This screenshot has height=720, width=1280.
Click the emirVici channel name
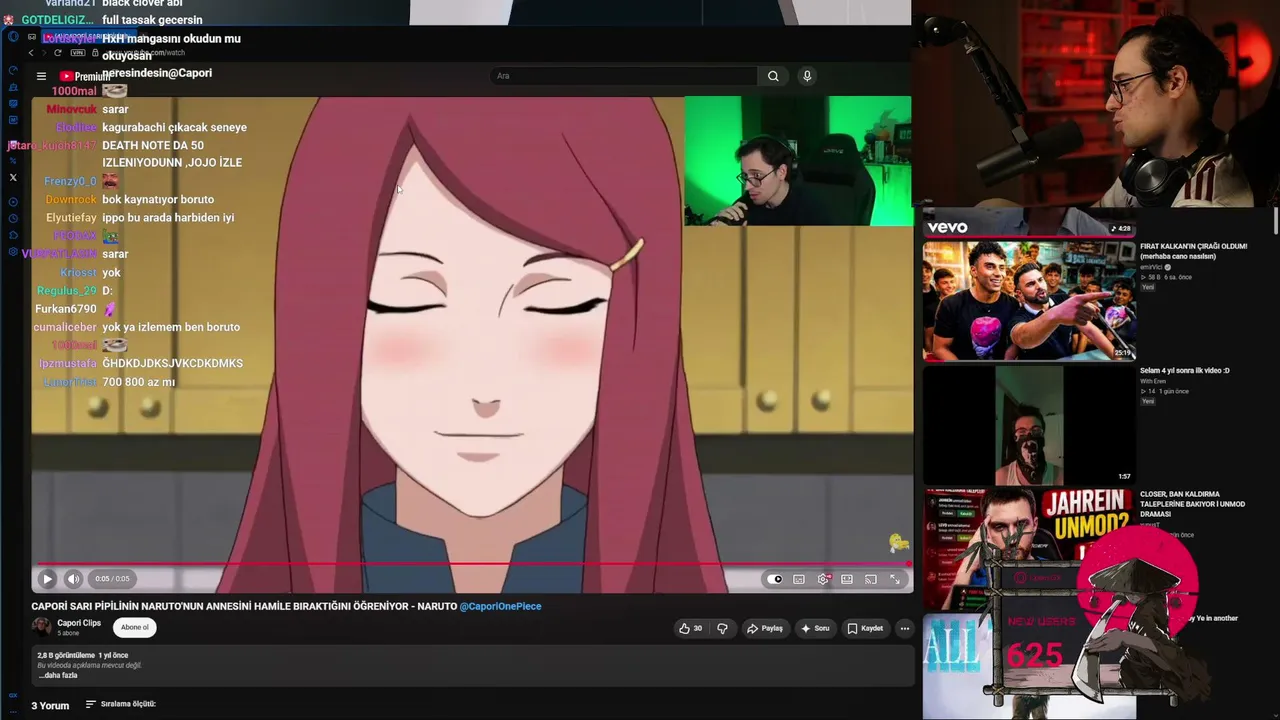point(1153,267)
